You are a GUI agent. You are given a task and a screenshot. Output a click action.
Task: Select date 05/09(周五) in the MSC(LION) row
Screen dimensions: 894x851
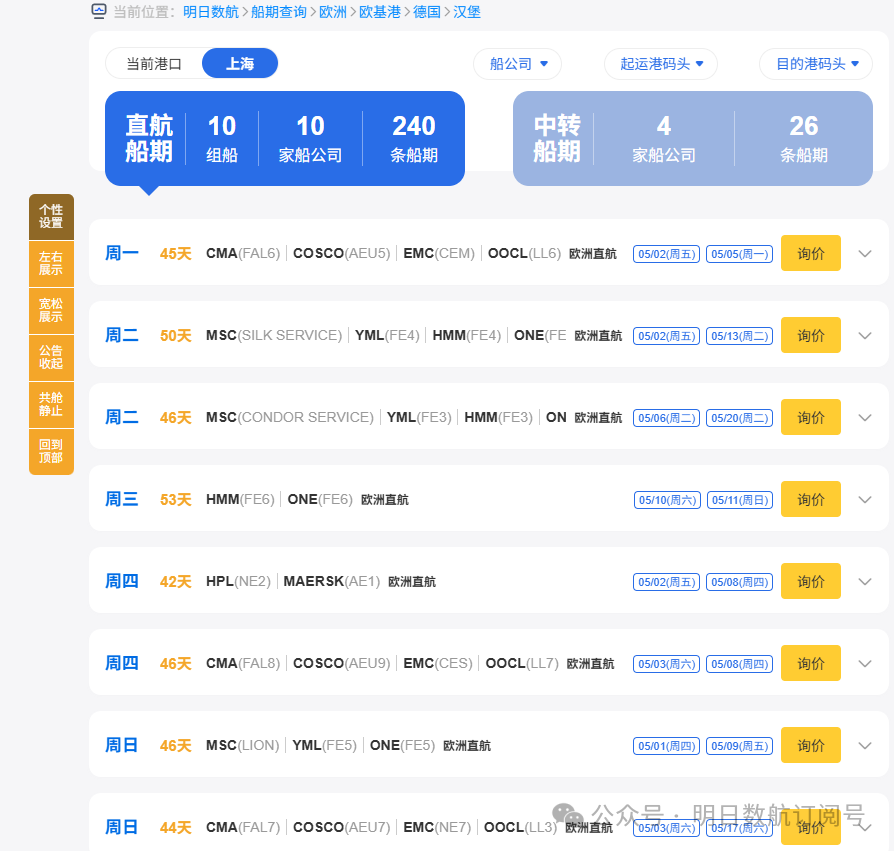click(x=739, y=747)
